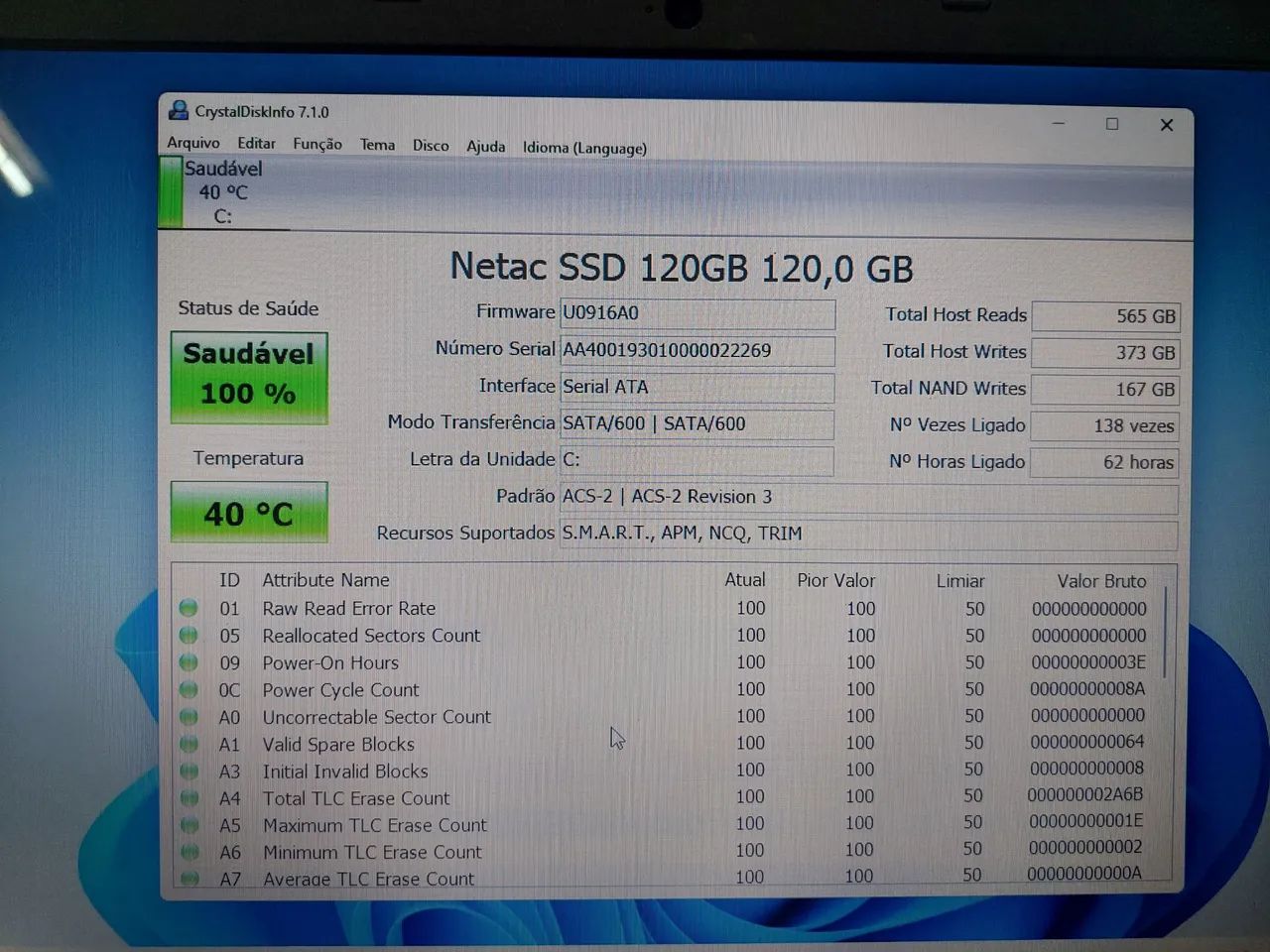
Task: Select the Uncorrectable Sector Count row
Action: 665,716
